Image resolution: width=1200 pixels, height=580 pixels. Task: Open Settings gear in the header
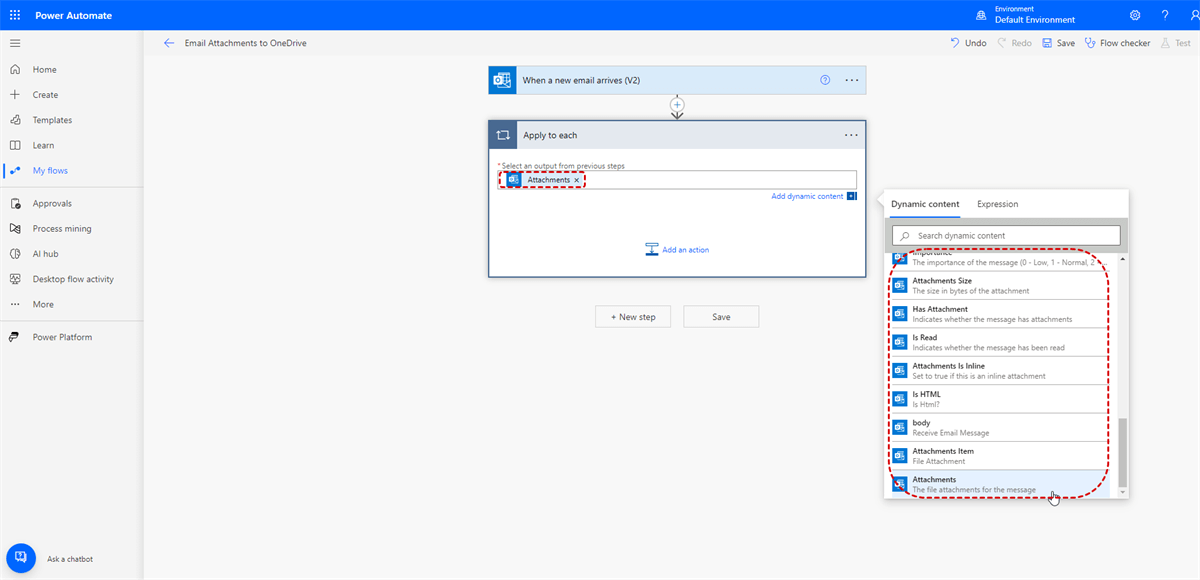[x=1135, y=15]
